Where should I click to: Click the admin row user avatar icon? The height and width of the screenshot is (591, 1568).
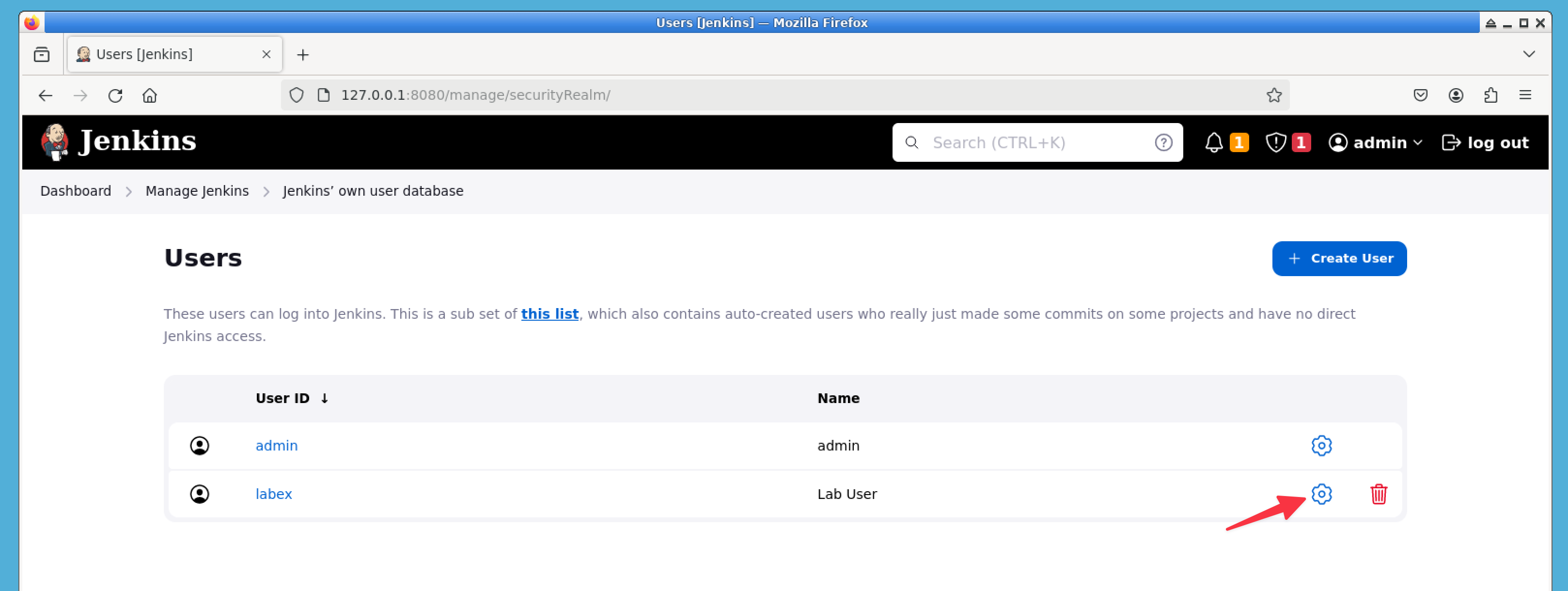point(199,446)
